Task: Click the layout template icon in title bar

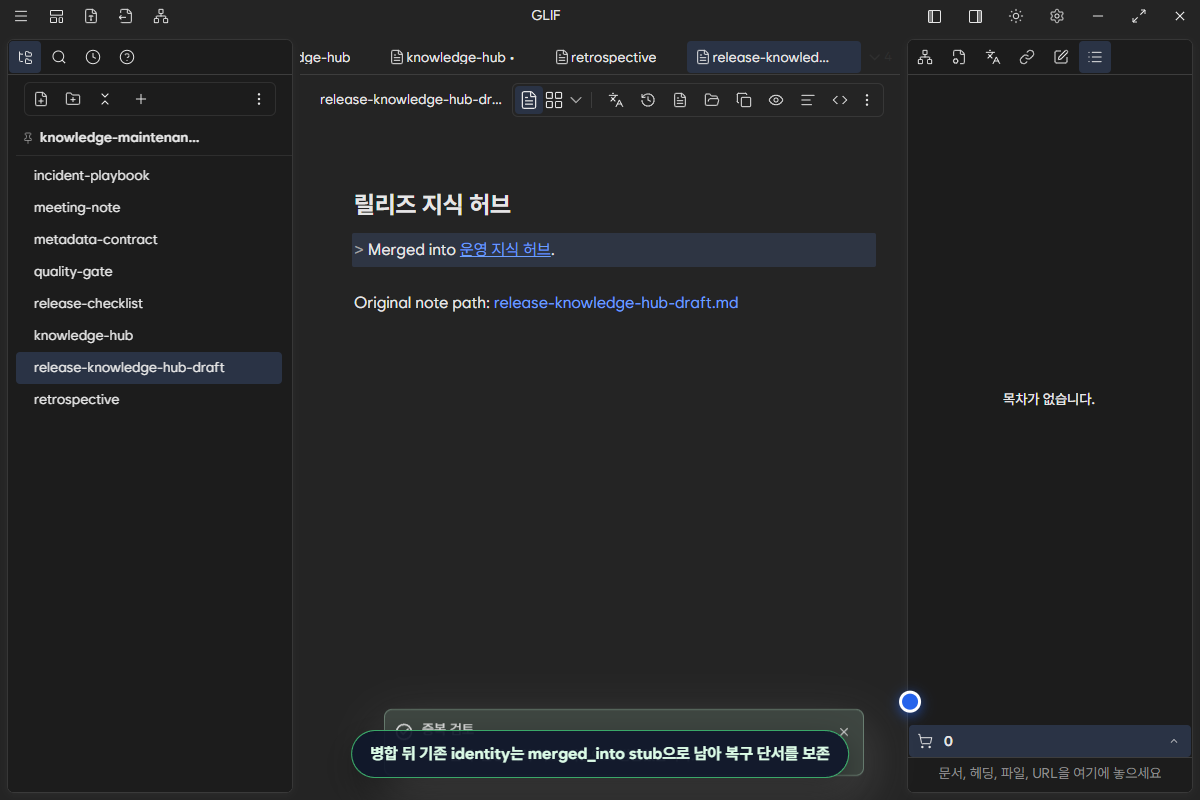Action: pos(56,16)
